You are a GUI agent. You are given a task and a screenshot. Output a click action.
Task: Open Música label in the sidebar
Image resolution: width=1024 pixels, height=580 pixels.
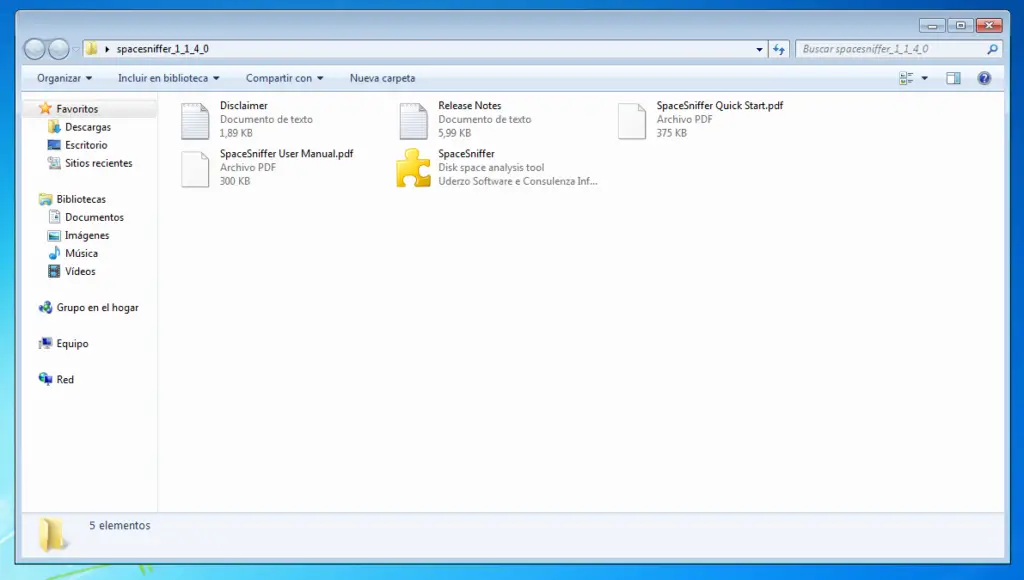81,253
